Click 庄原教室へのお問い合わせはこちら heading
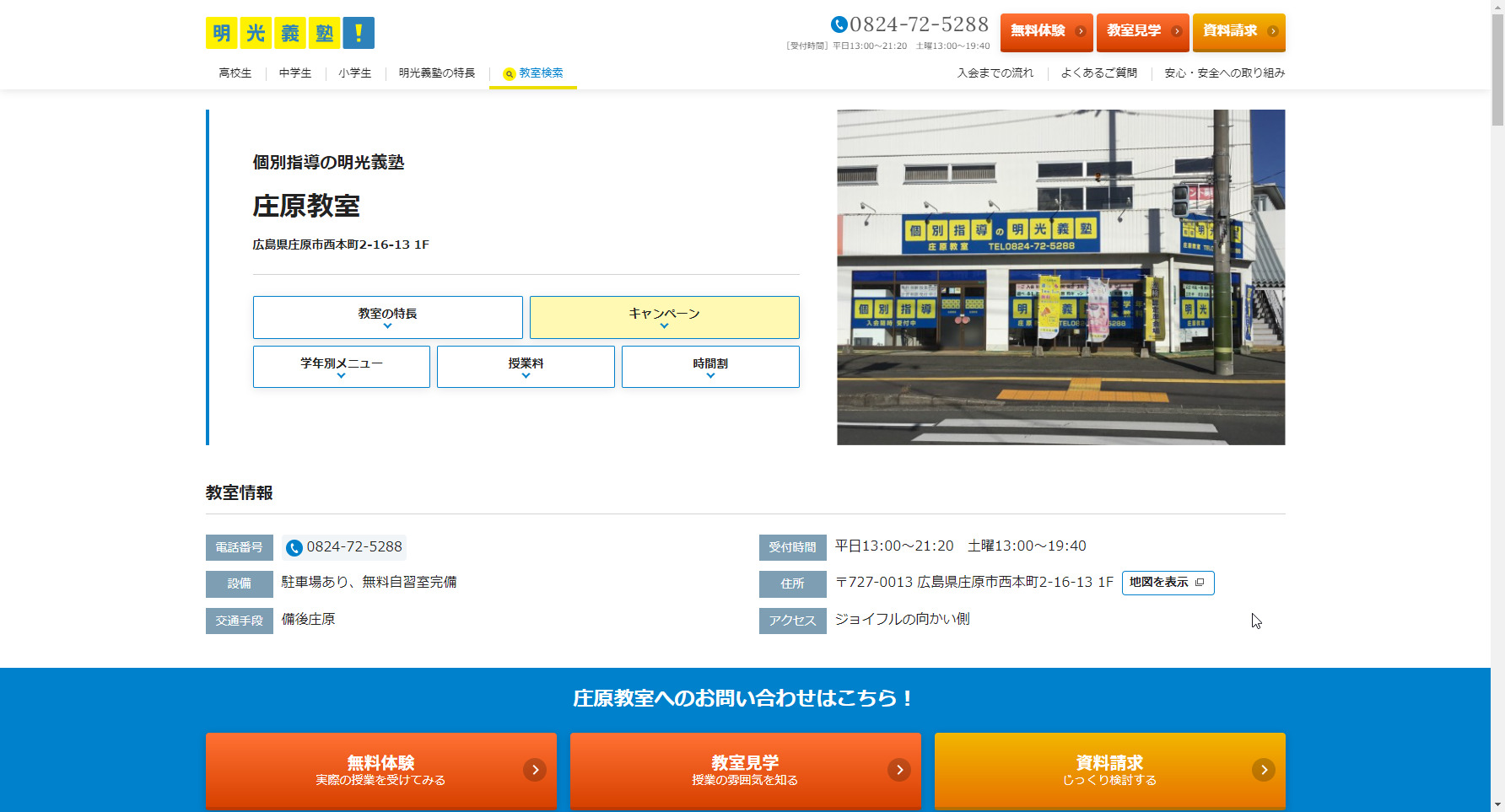This screenshot has height=812, width=1505. point(745,698)
